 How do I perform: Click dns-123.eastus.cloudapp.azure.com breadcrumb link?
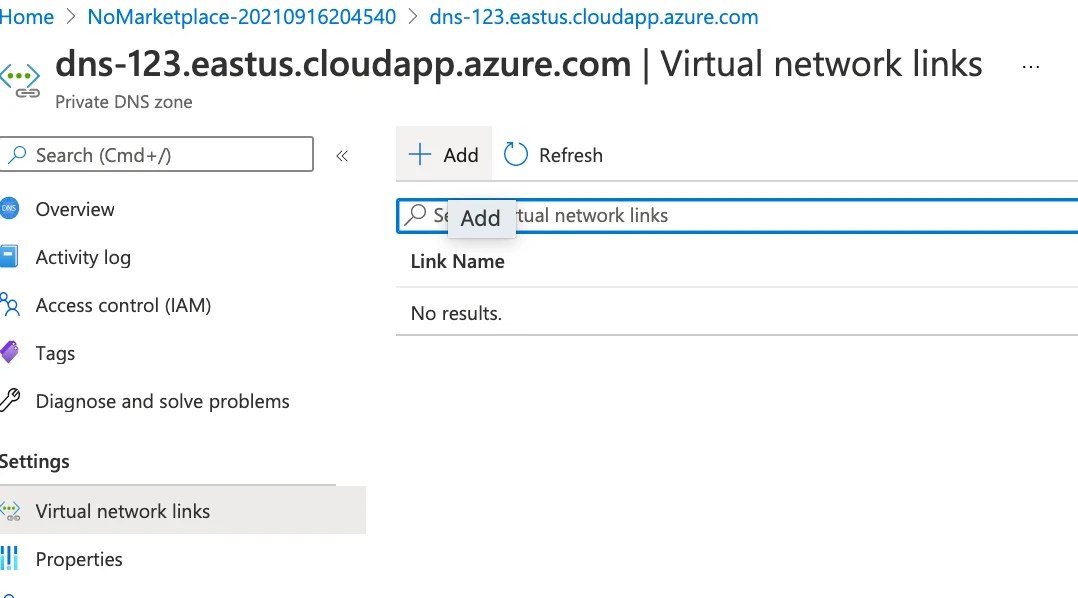coord(594,16)
